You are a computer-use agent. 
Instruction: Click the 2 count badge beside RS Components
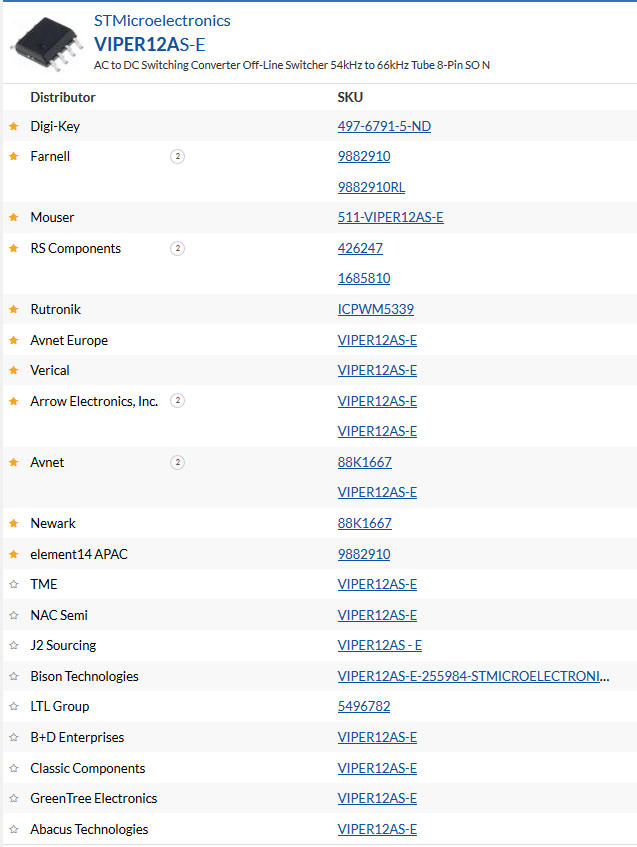click(177, 248)
